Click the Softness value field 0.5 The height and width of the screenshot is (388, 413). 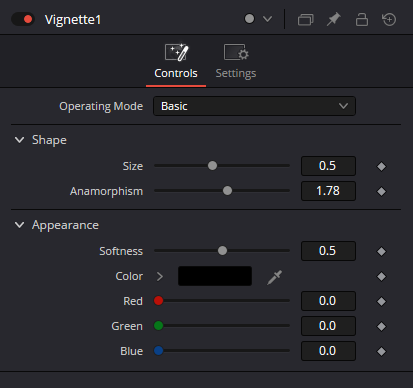[328, 251]
